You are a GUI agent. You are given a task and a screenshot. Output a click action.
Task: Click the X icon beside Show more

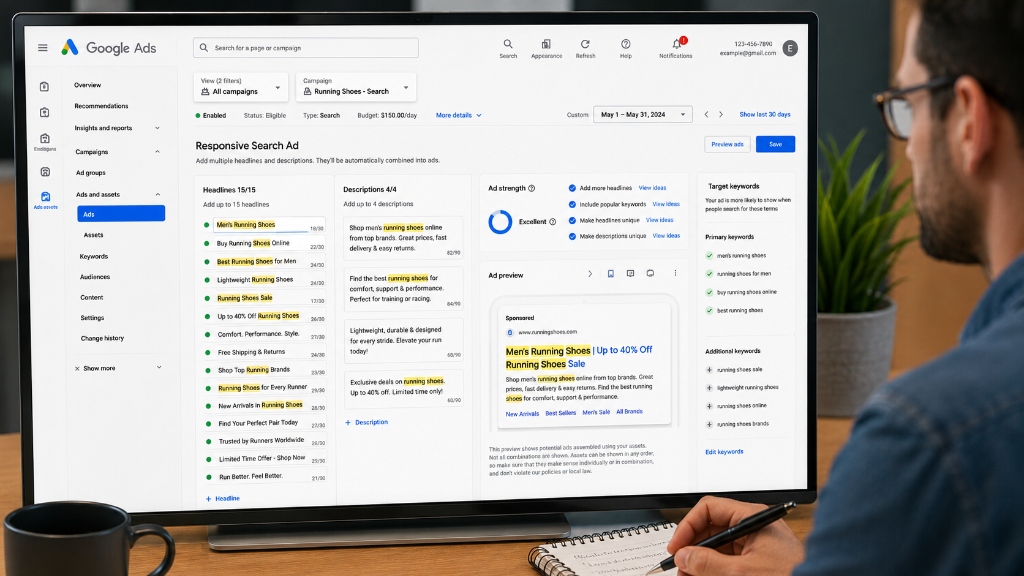[77, 368]
